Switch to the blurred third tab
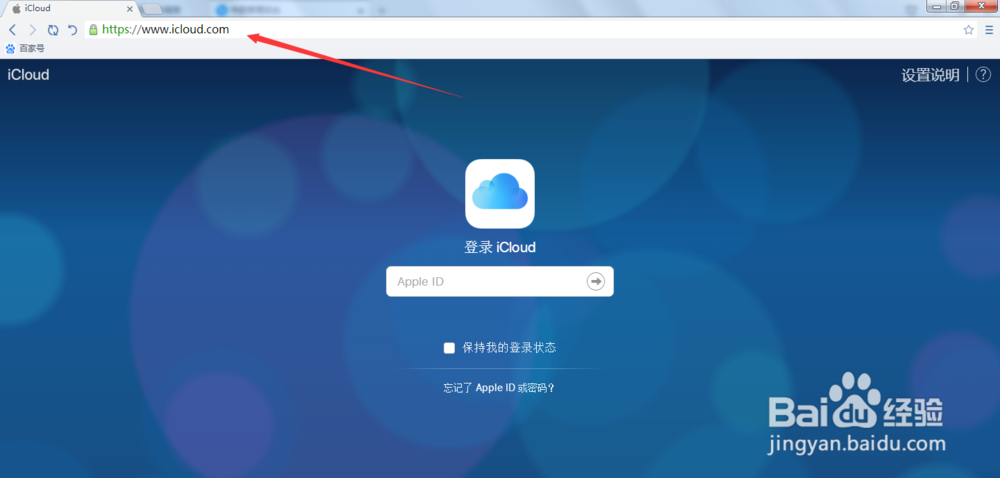Viewport: 1000px width, 478px height. tap(290, 10)
